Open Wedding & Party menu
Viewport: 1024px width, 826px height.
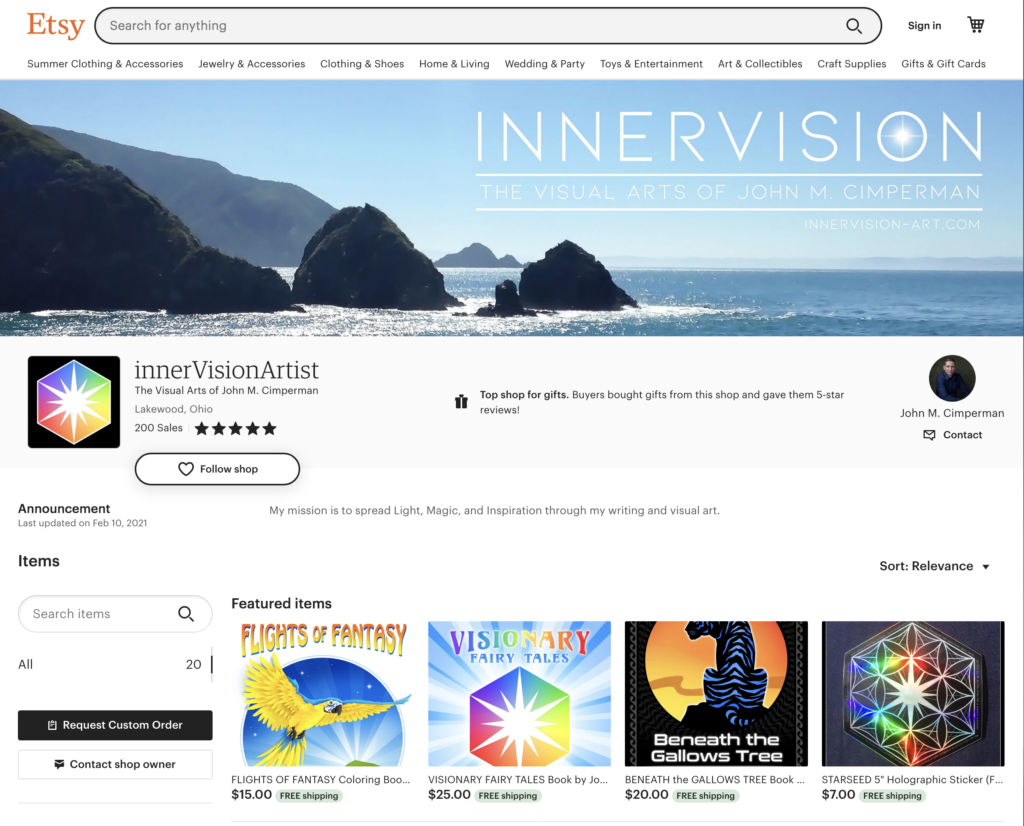click(x=545, y=64)
